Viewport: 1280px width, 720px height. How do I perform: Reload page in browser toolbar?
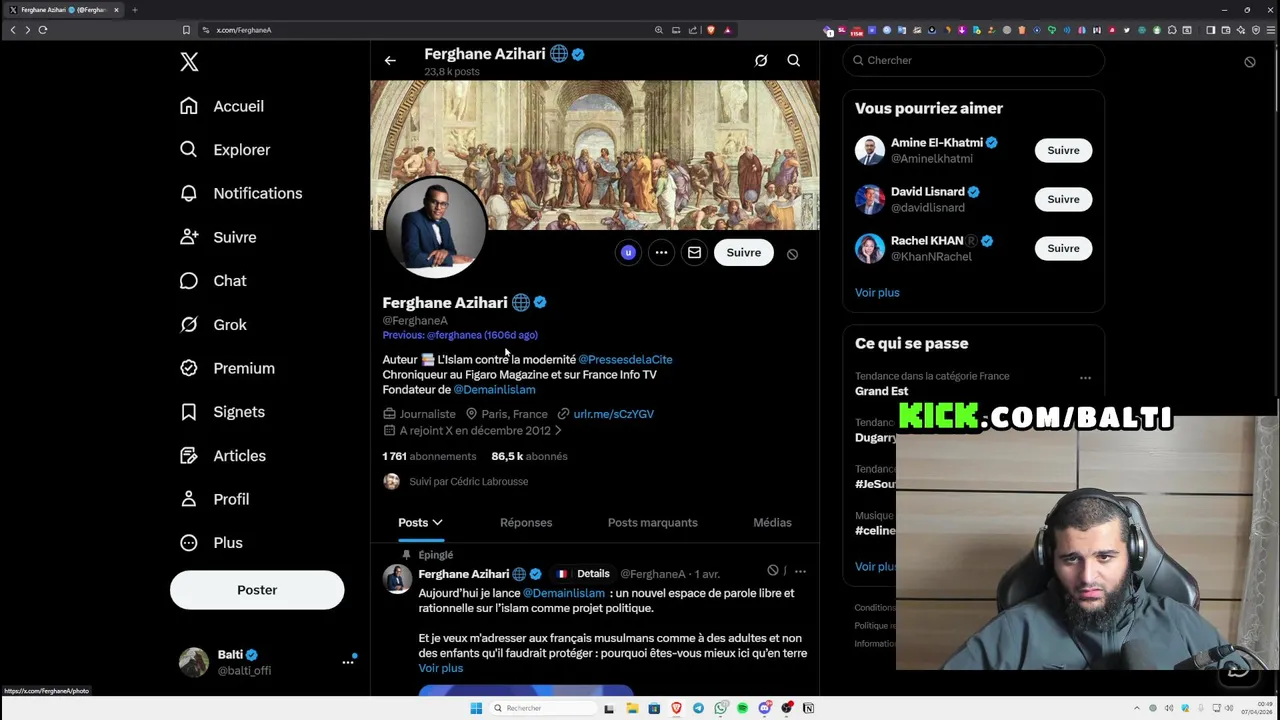[x=43, y=30]
